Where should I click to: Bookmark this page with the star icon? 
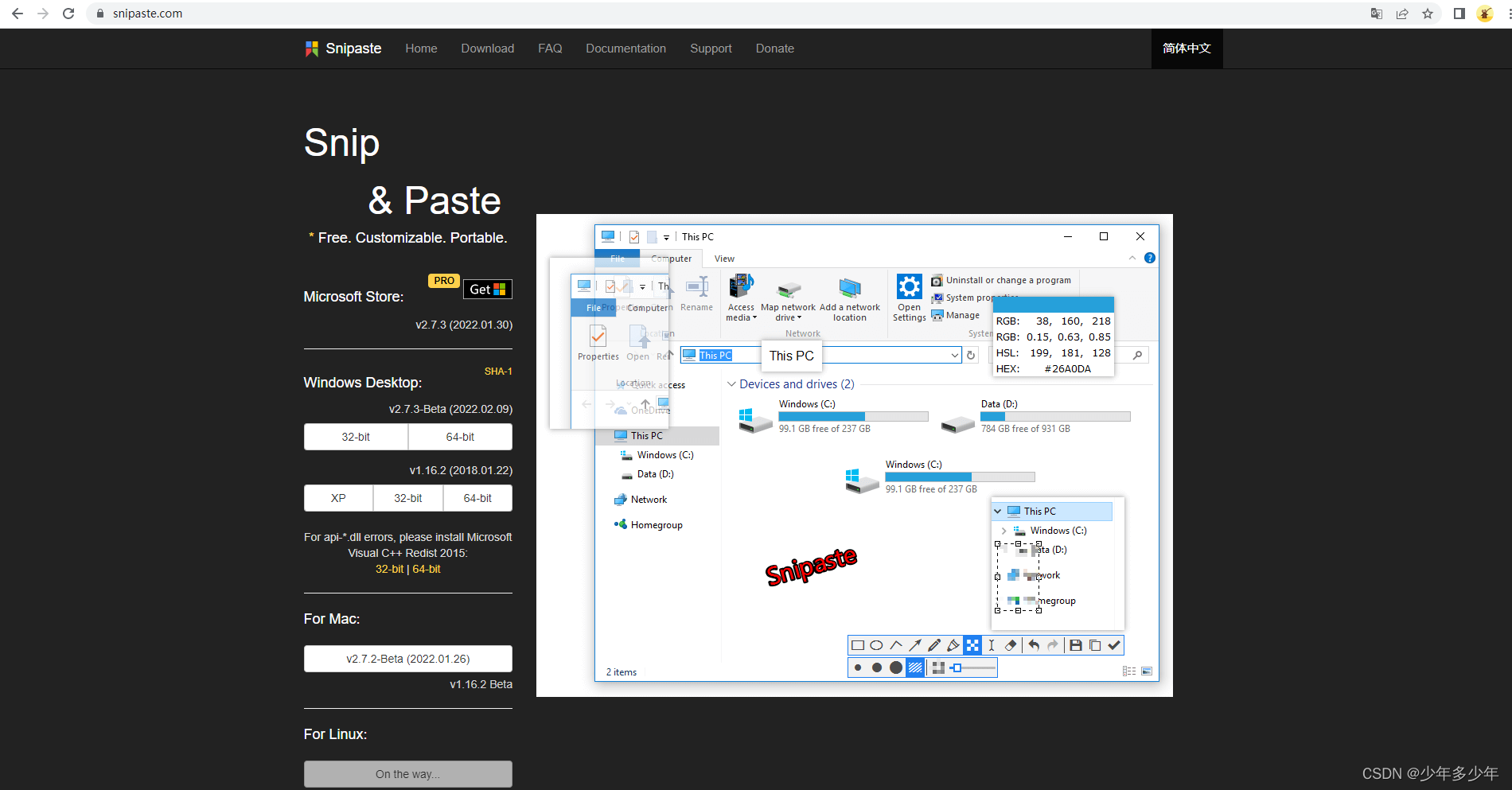tap(1428, 14)
